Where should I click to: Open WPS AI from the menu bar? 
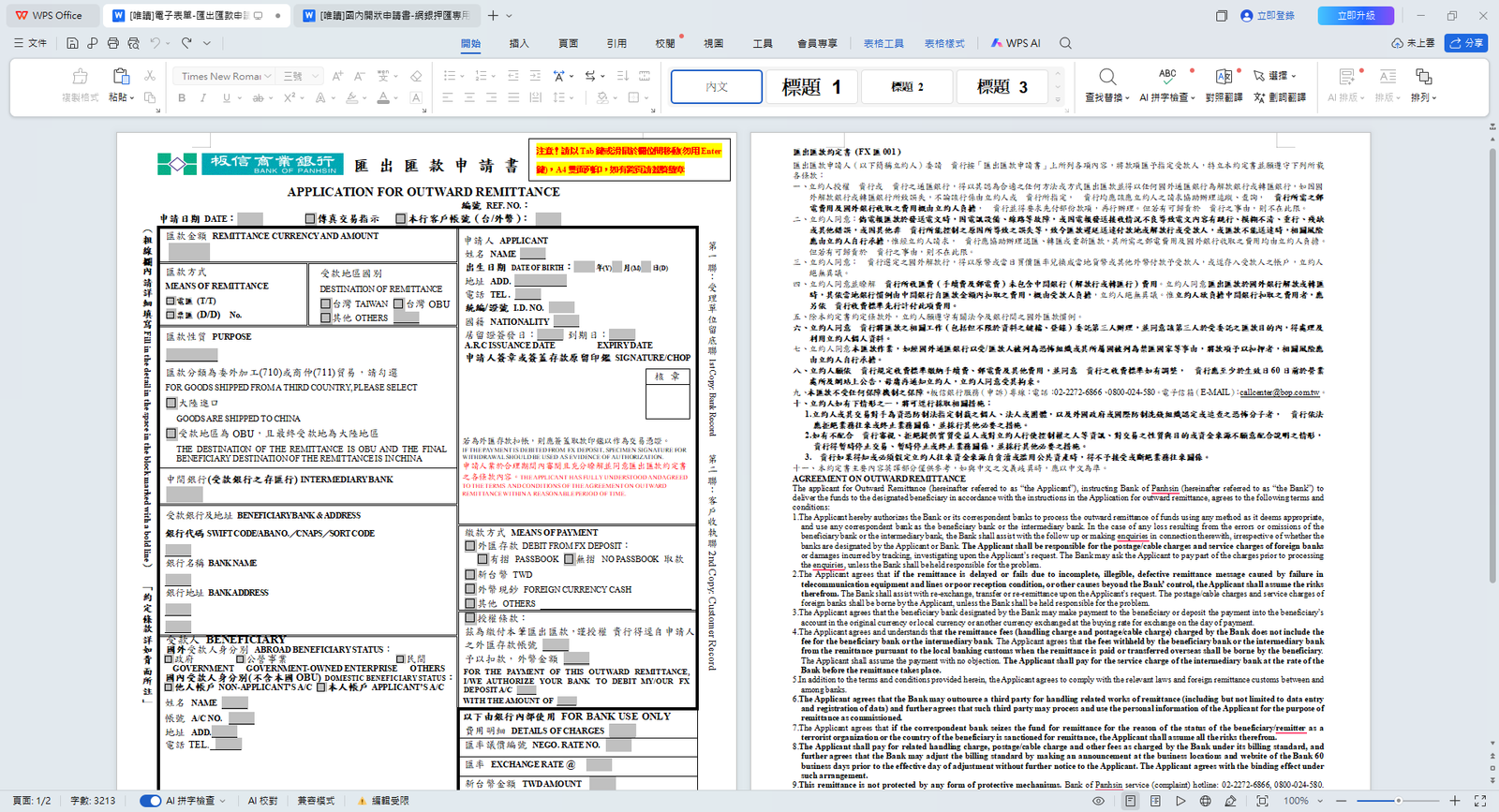coord(1016,43)
